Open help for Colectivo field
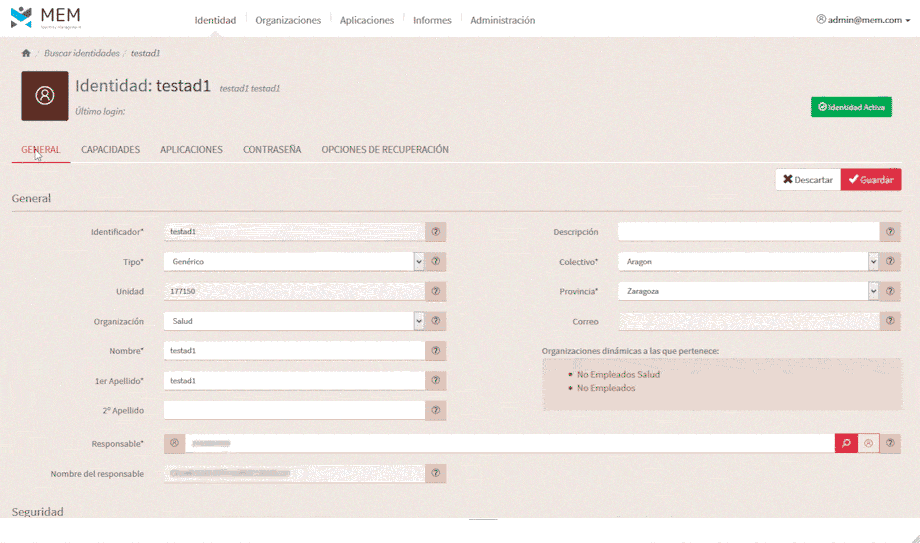 point(890,261)
